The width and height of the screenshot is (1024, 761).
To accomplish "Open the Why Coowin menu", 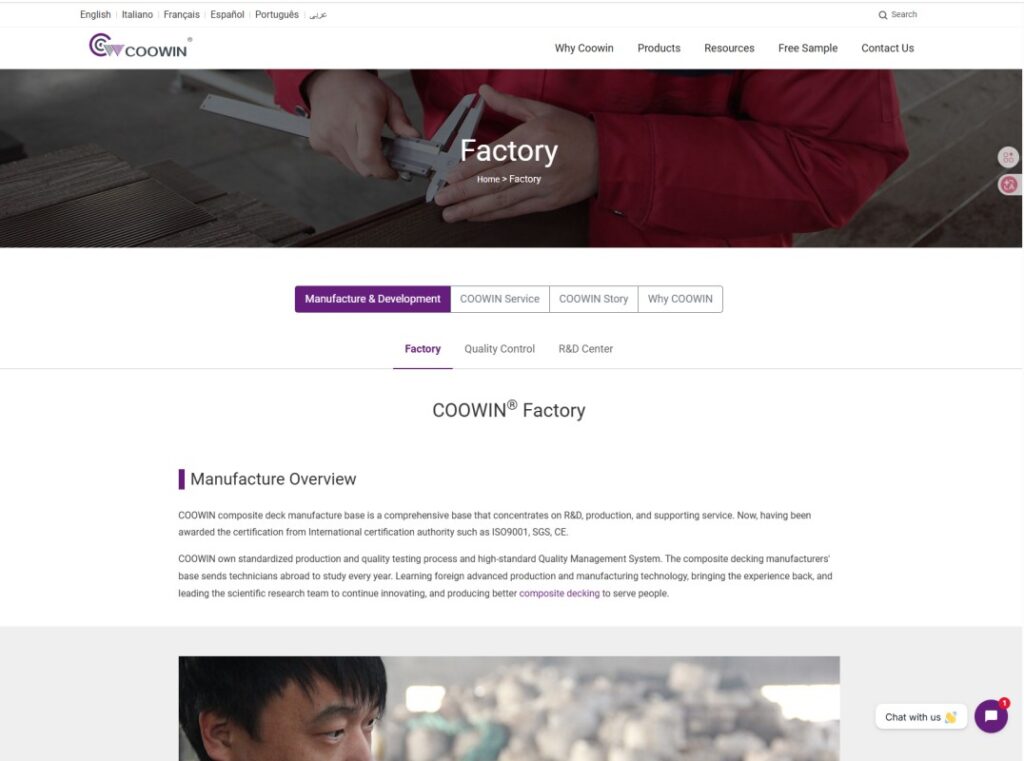I will [x=584, y=48].
